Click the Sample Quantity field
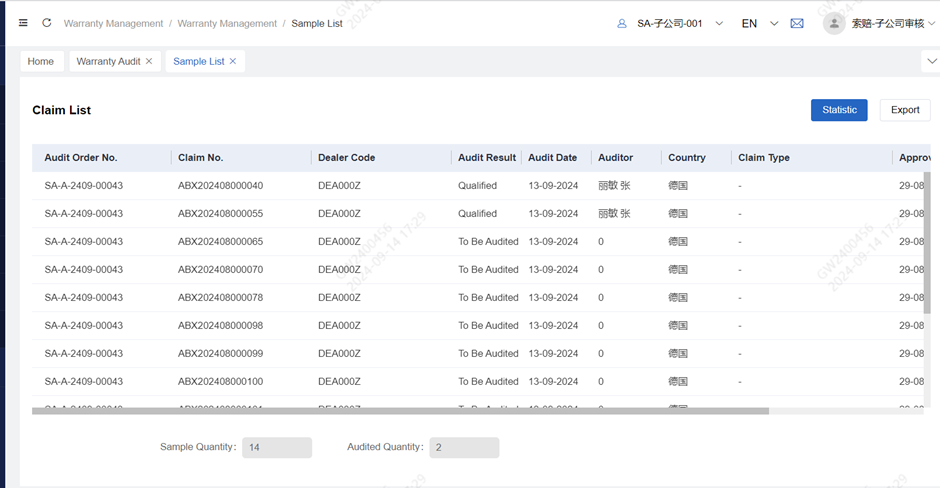 point(277,447)
